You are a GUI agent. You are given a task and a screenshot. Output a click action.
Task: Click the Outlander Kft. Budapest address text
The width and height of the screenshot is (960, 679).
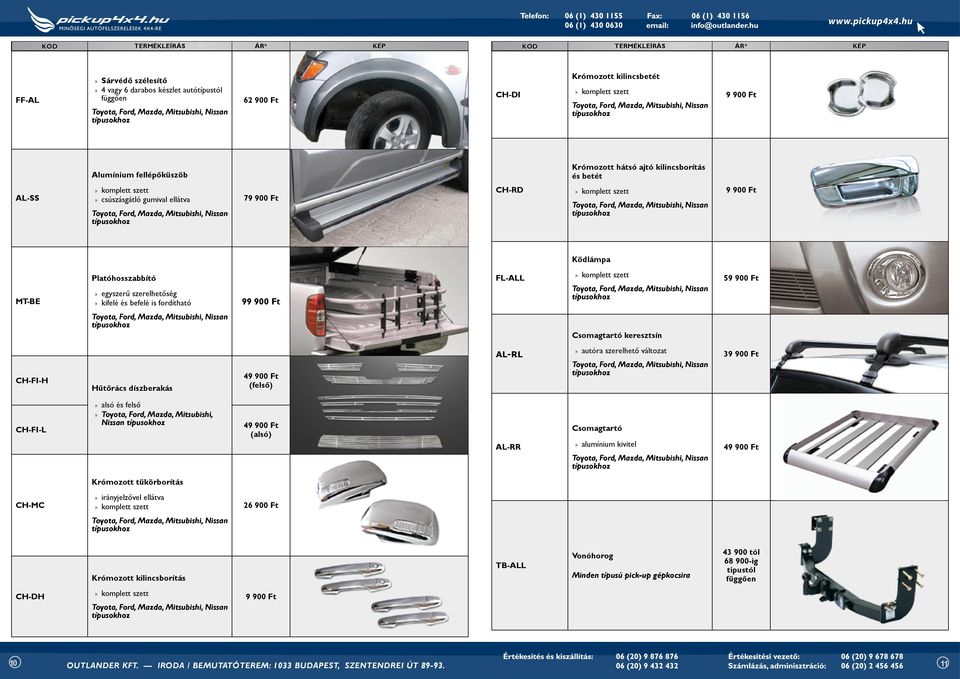(256, 666)
